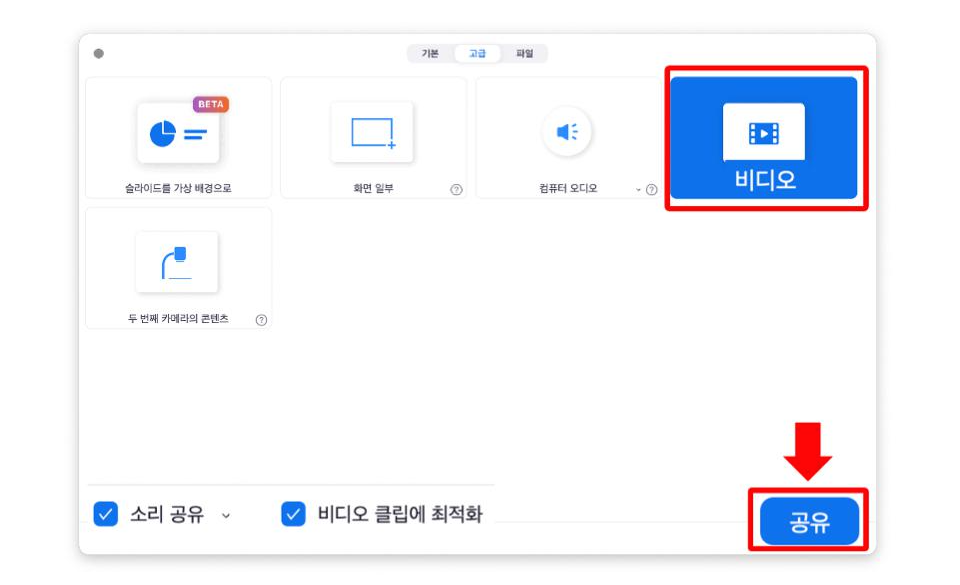
Task: Select the computer audio speaker icon
Action: pos(567,132)
